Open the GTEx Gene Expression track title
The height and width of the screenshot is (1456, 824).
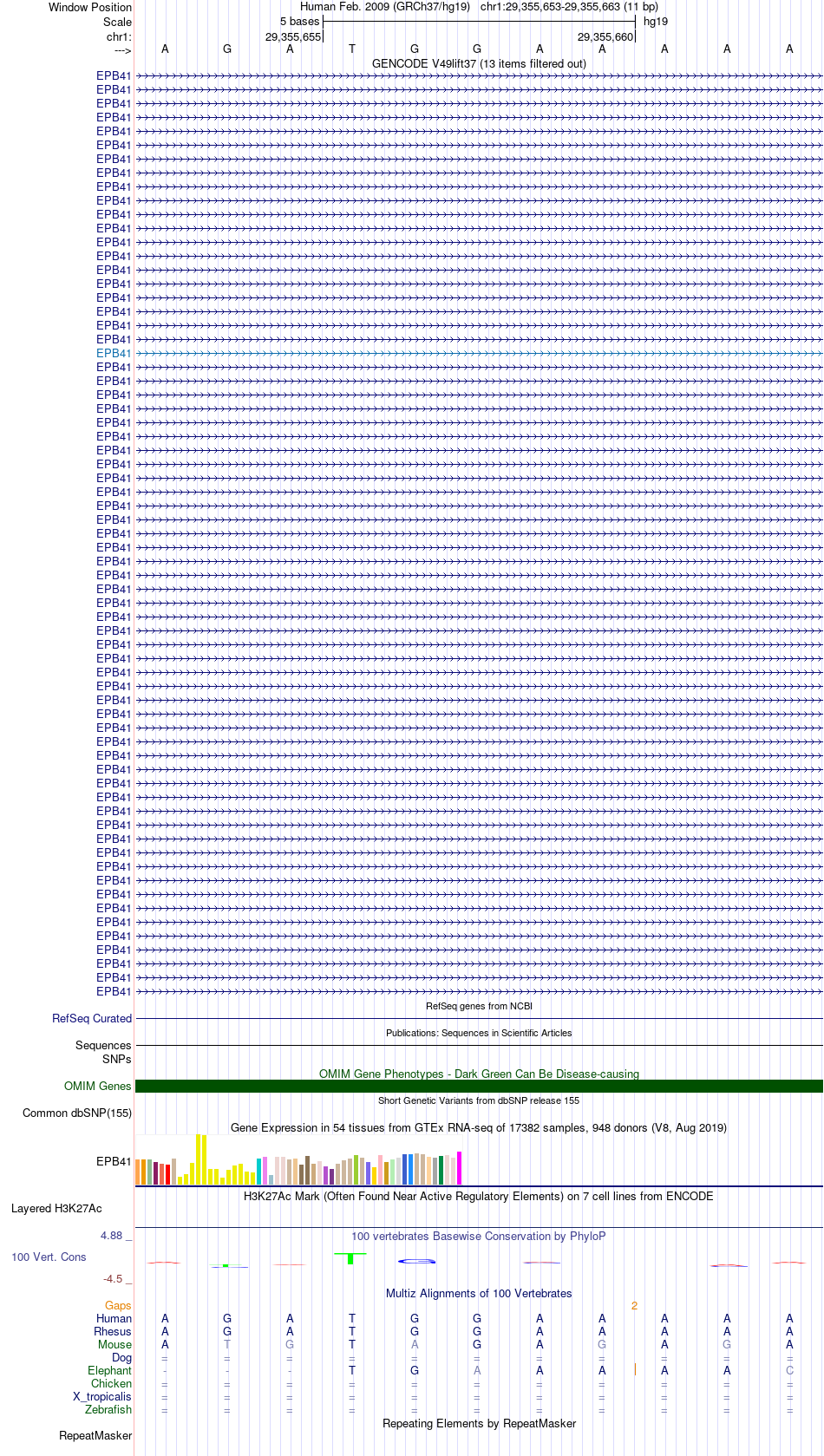point(479,1127)
